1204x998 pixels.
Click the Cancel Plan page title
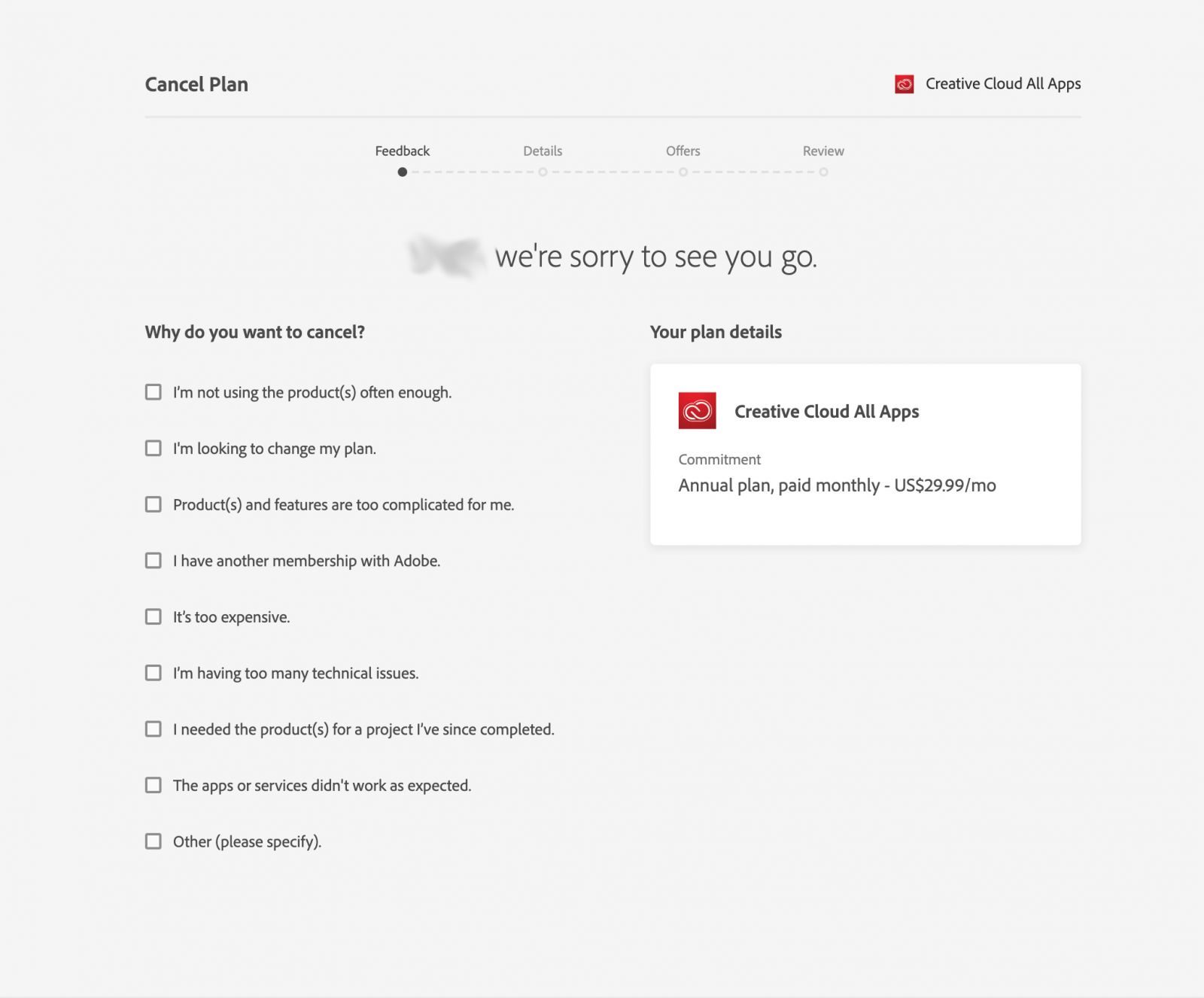(x=196, y=84)
